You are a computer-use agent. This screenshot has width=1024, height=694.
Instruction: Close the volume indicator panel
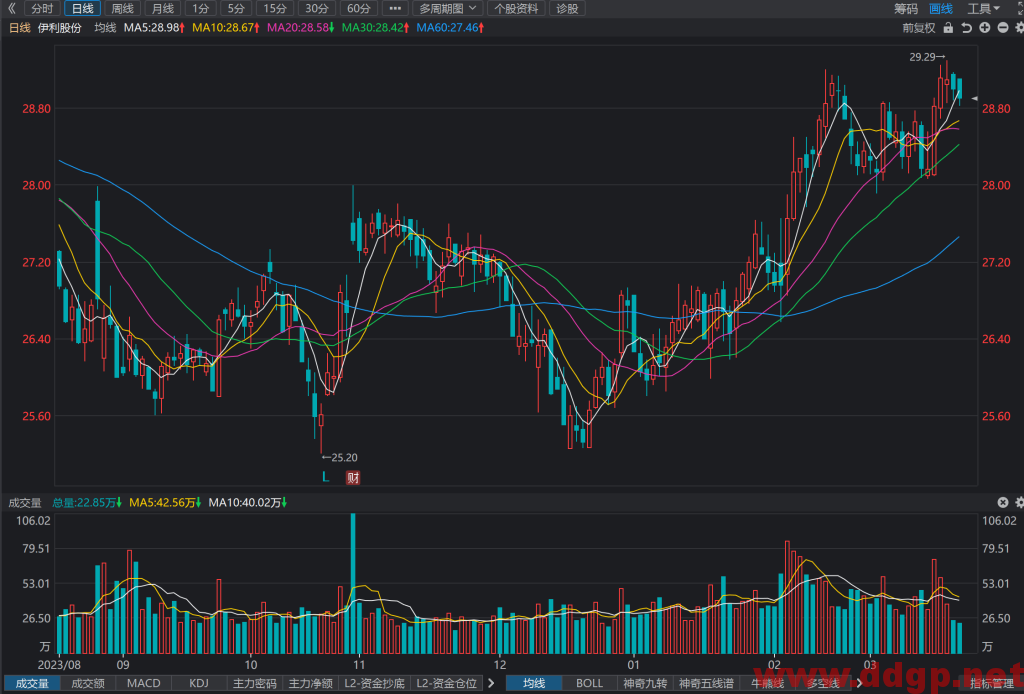tap(1002, 502)
